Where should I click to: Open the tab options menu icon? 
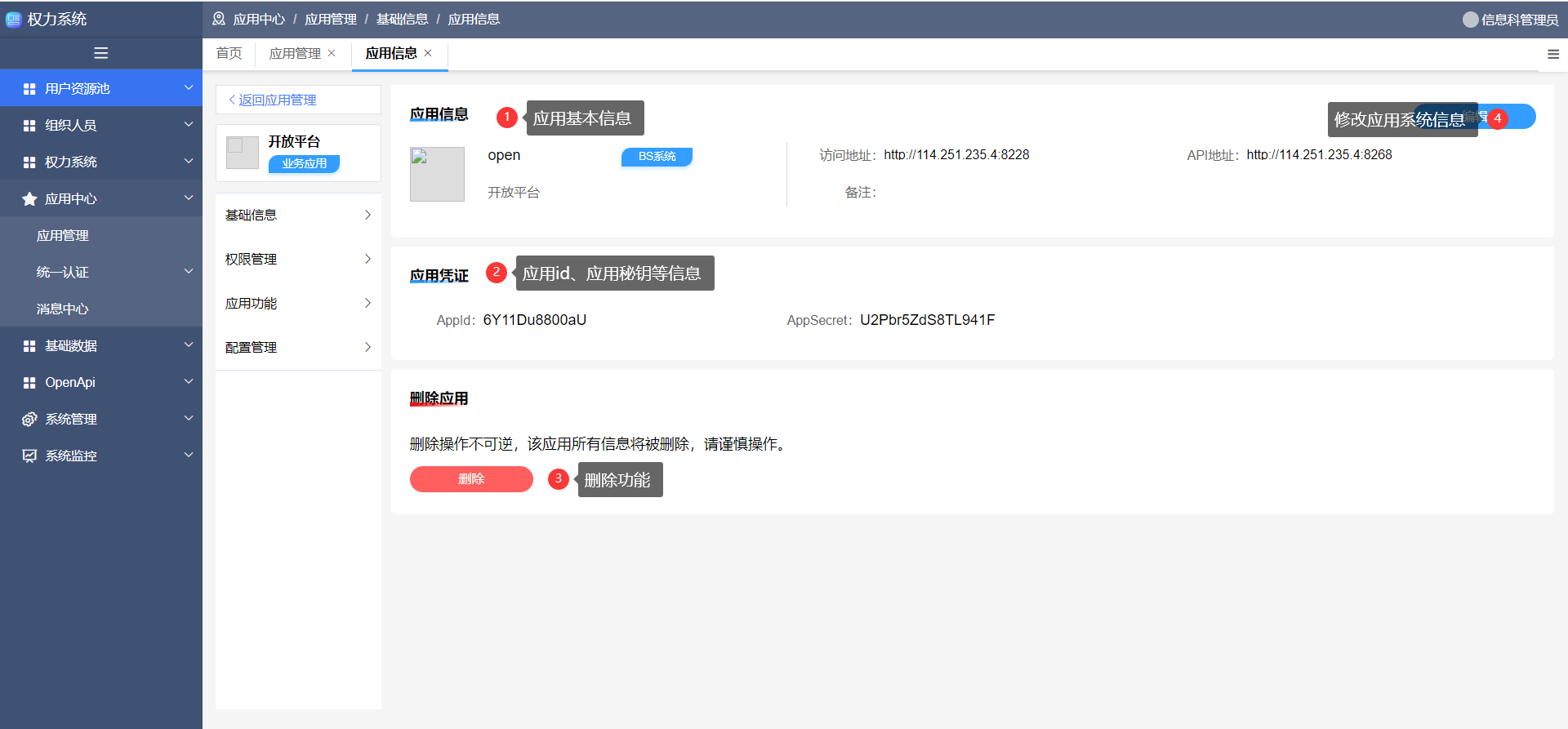[x=1553, y=54]
